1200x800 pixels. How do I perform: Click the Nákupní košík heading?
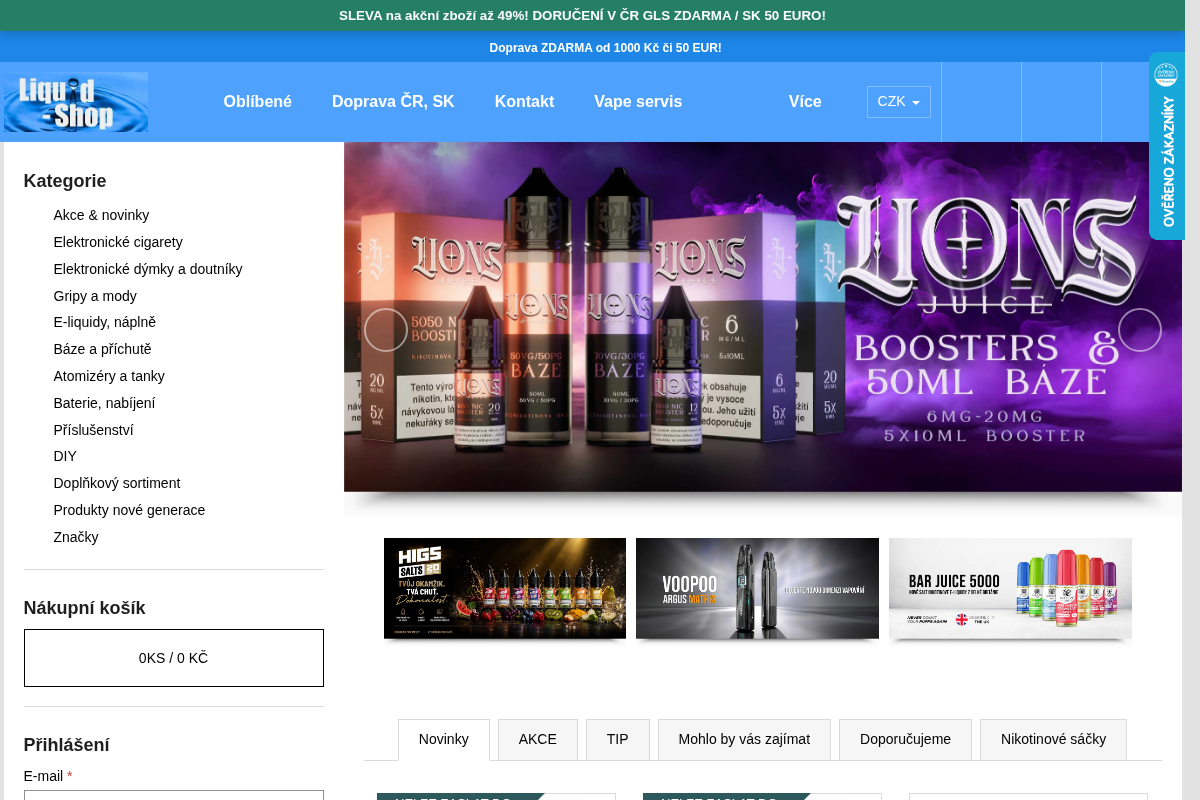(x=85, y=608)
